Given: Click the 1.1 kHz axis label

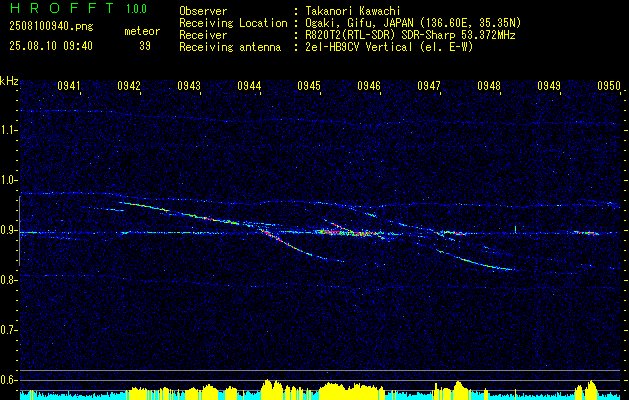Looking at the screenshot, I should coord(8,130).
